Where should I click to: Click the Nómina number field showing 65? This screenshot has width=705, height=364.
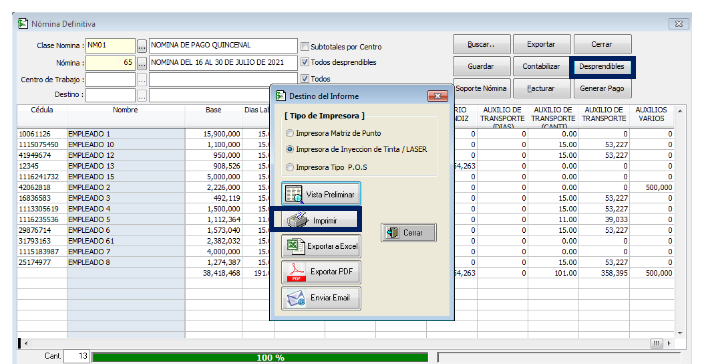(x=110, y=62)
